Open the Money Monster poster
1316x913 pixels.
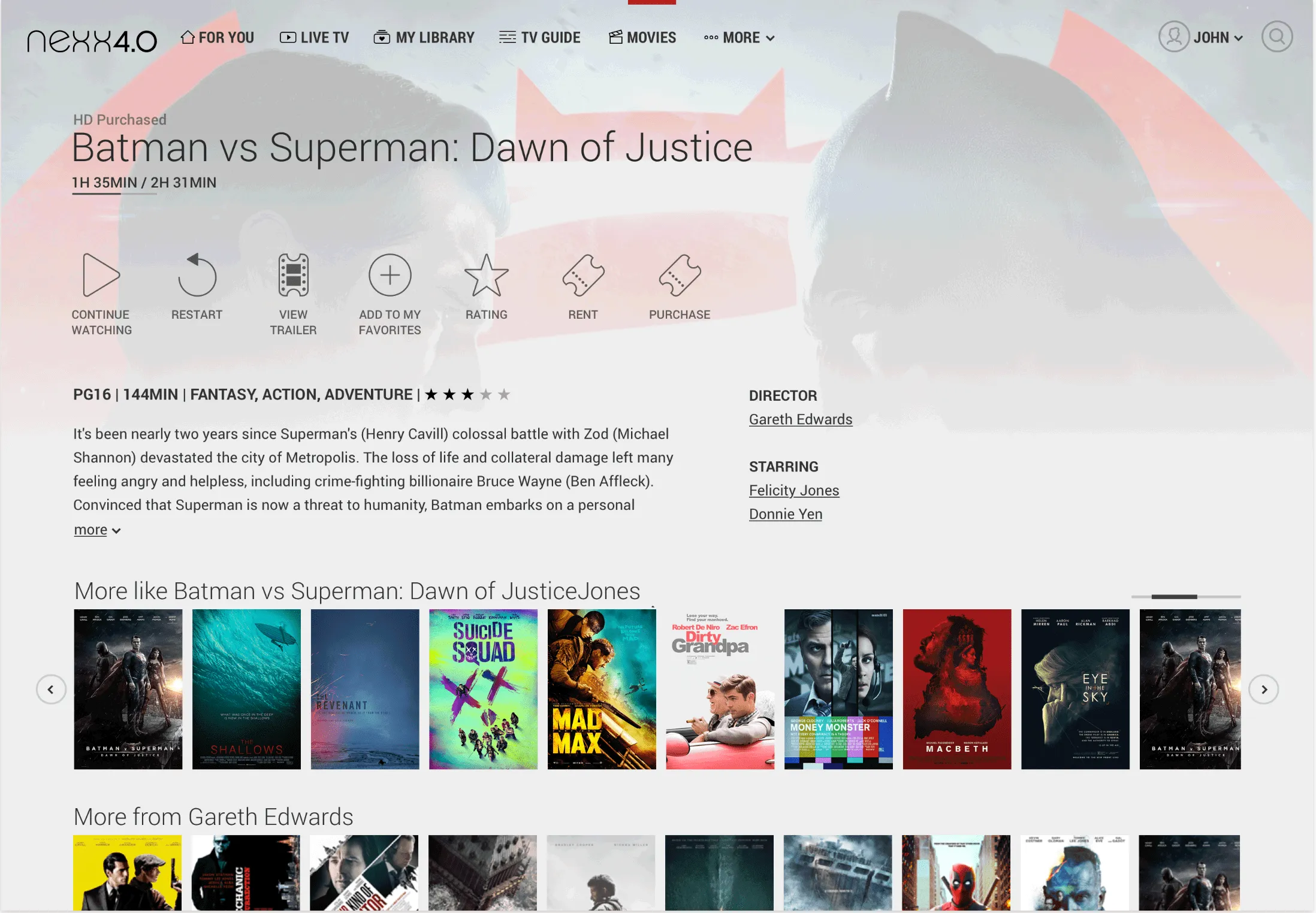coord(838,689)
